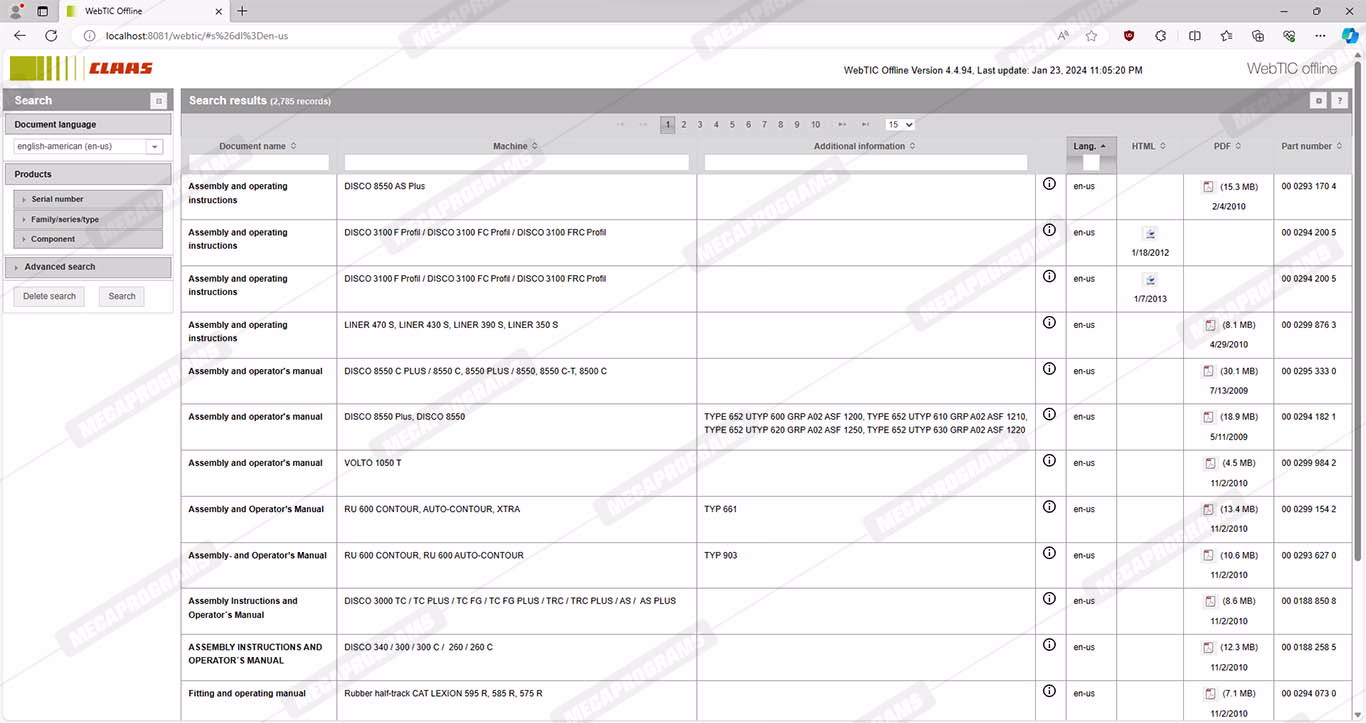This screenshot has width=1366, height=723.
Task: Open browser settings and more menu
Action: (1321, 35)
